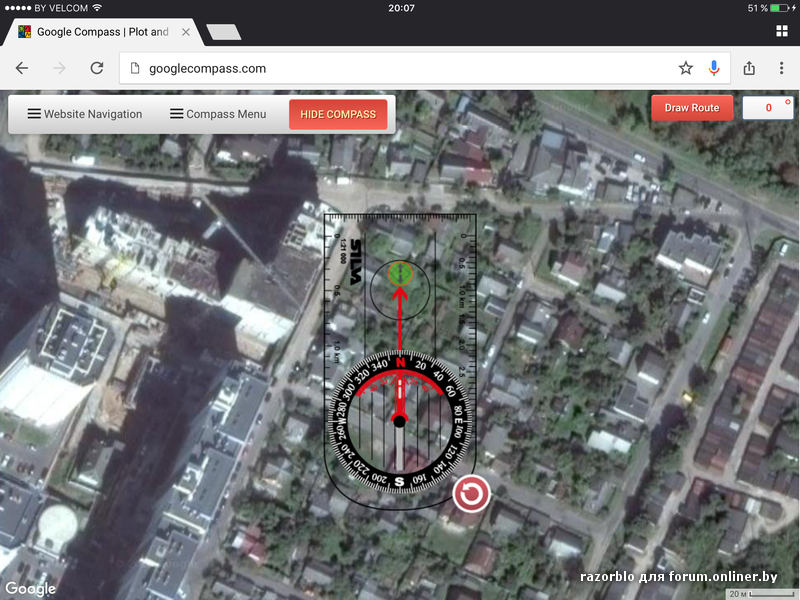
Task: Click the S mark on compass dial
Action: coord(399,481)
